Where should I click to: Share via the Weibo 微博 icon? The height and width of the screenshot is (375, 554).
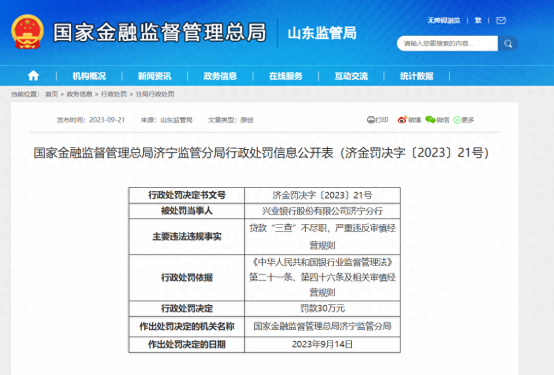point(402,120)
